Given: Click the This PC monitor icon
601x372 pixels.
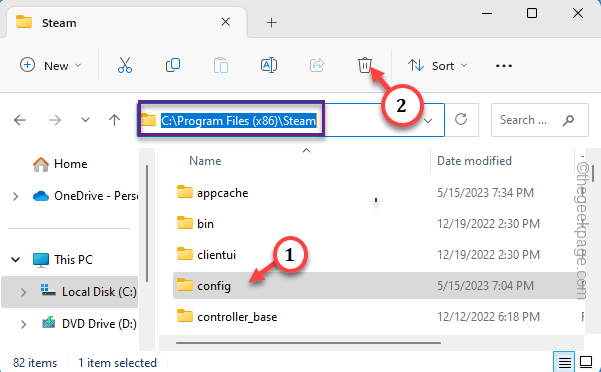Looking at the screenshot, I should pos(41,260).
